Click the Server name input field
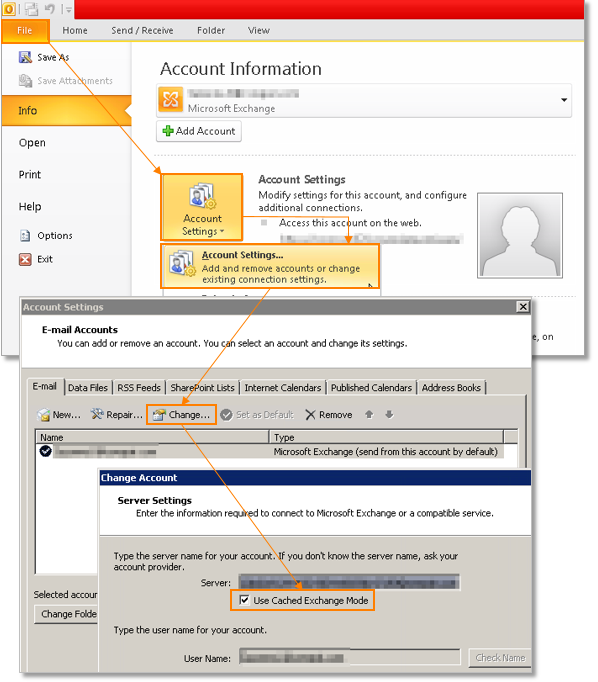This screenshot has width=598, height=682. (349, 582)
